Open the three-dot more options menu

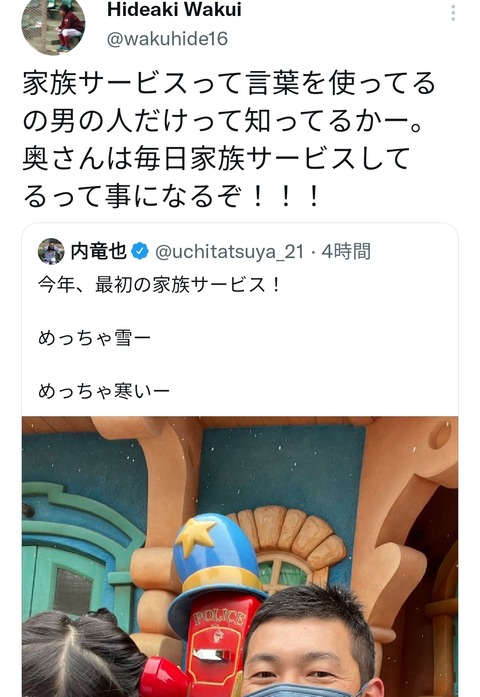tap(453, 13)
